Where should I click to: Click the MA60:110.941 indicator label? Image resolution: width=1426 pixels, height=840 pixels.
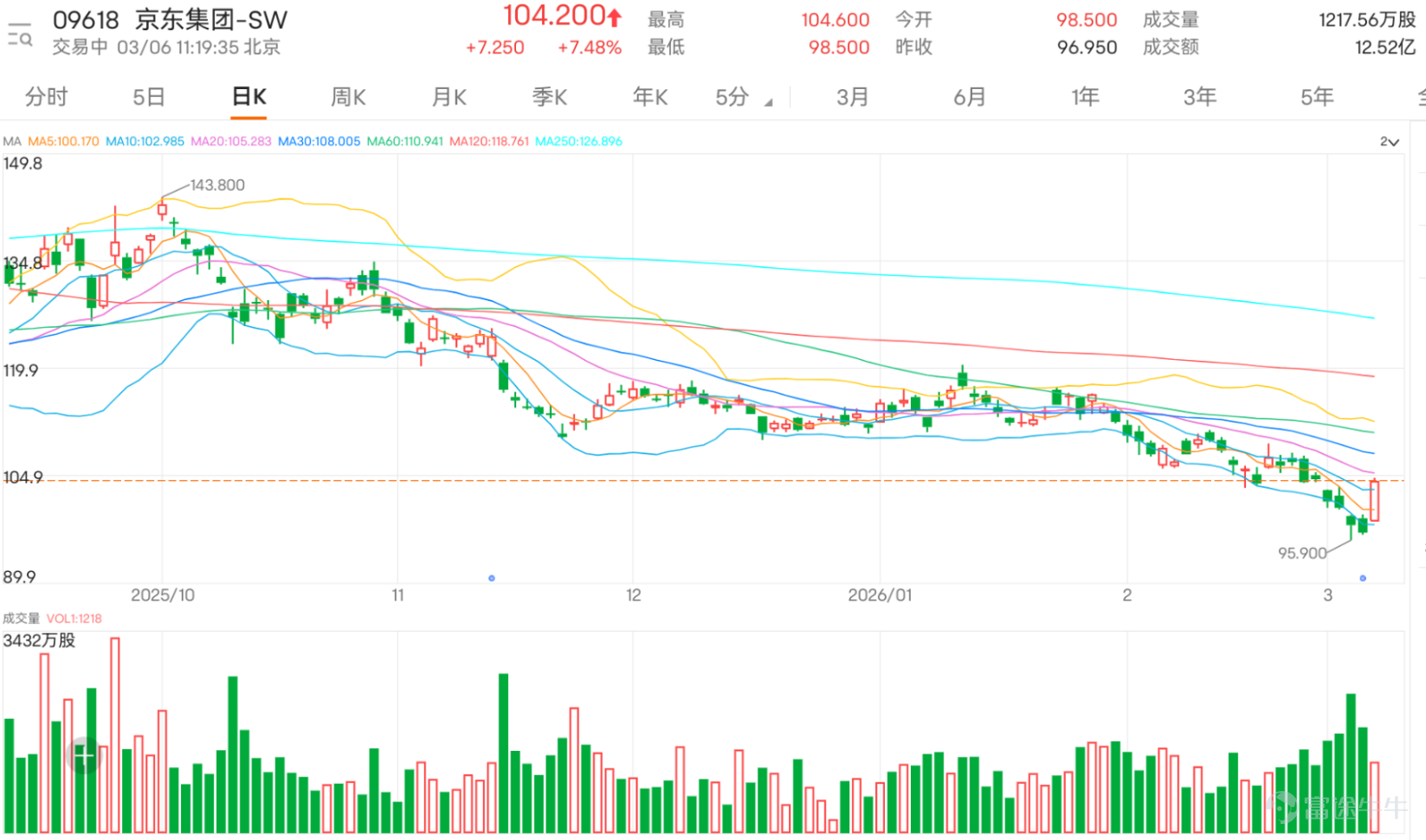tap(405, 142)
